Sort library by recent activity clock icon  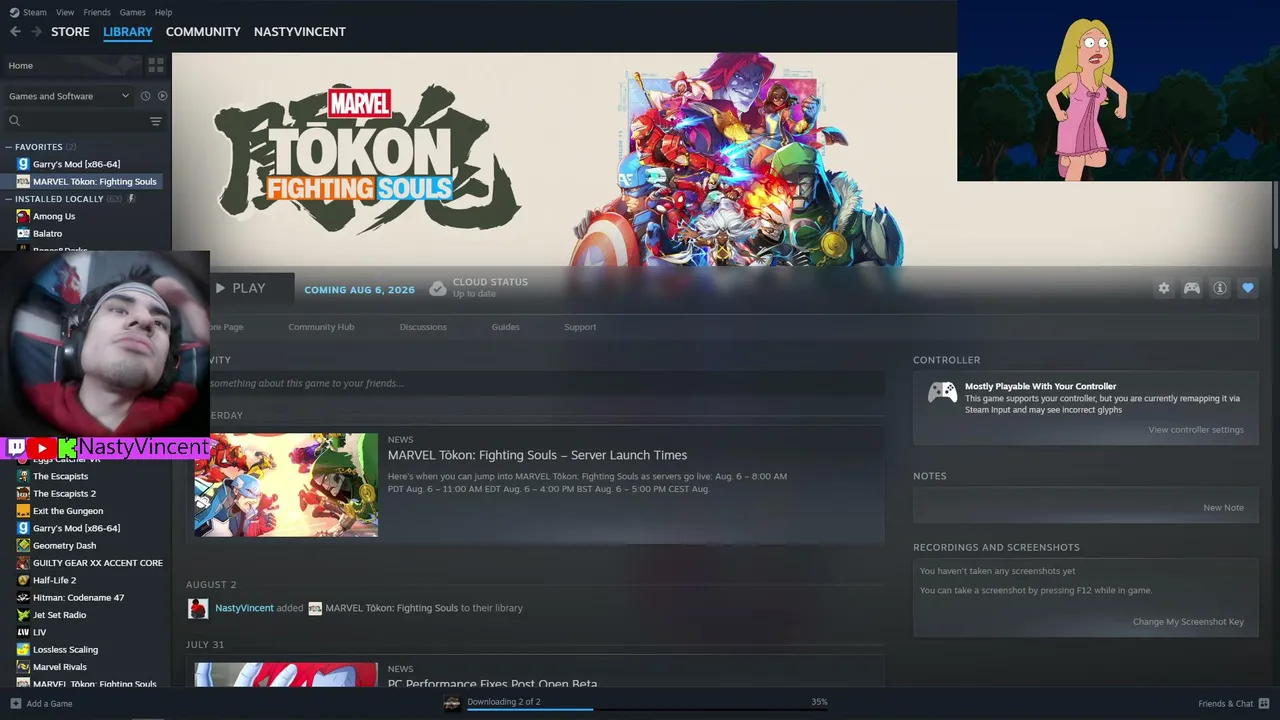point(145,96)
